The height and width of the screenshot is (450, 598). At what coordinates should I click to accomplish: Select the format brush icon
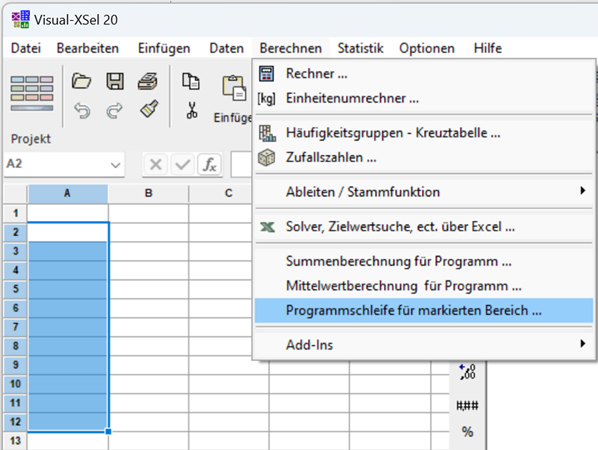point(149,109)
